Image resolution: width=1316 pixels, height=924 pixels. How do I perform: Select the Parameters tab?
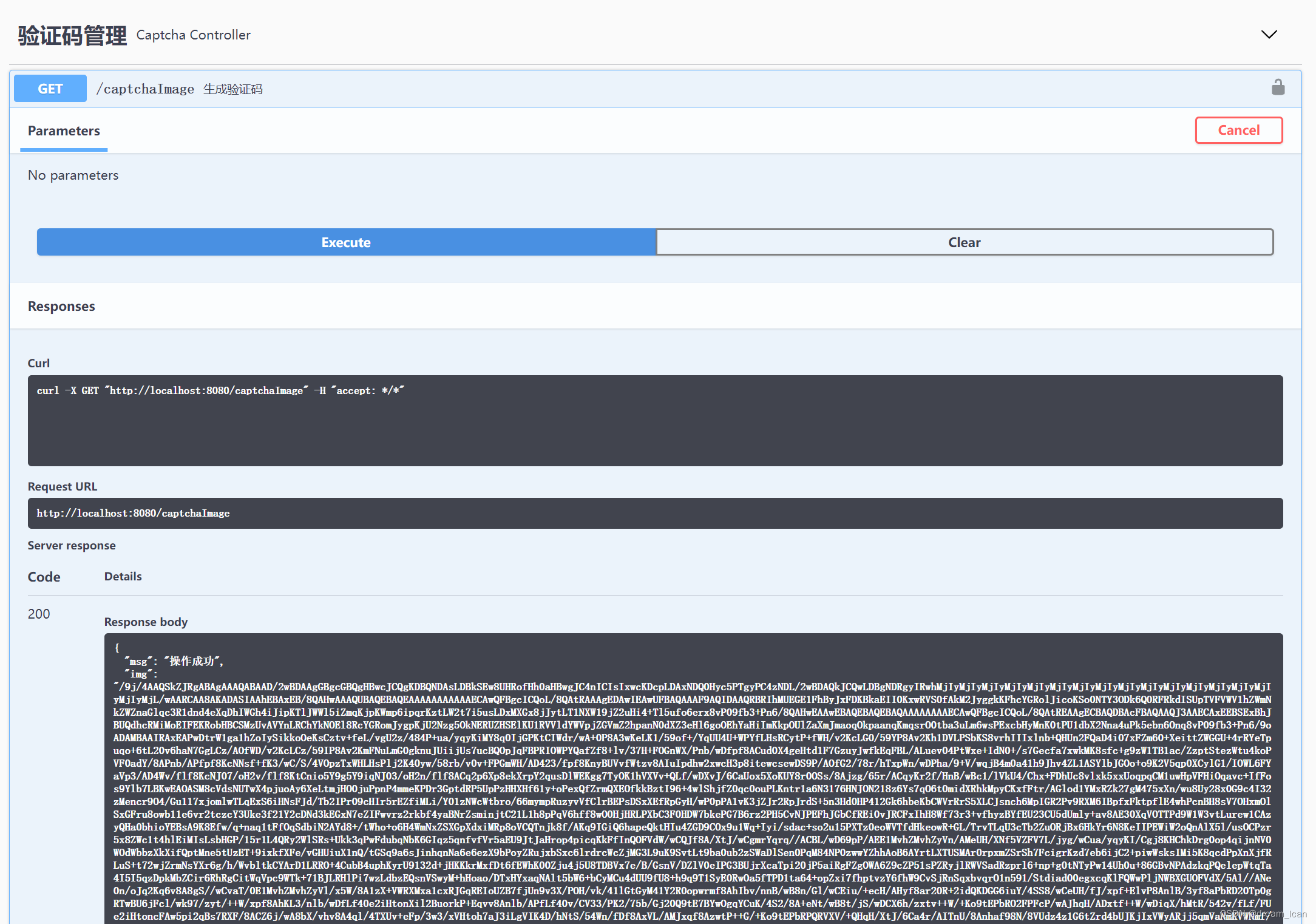point(64,131)
